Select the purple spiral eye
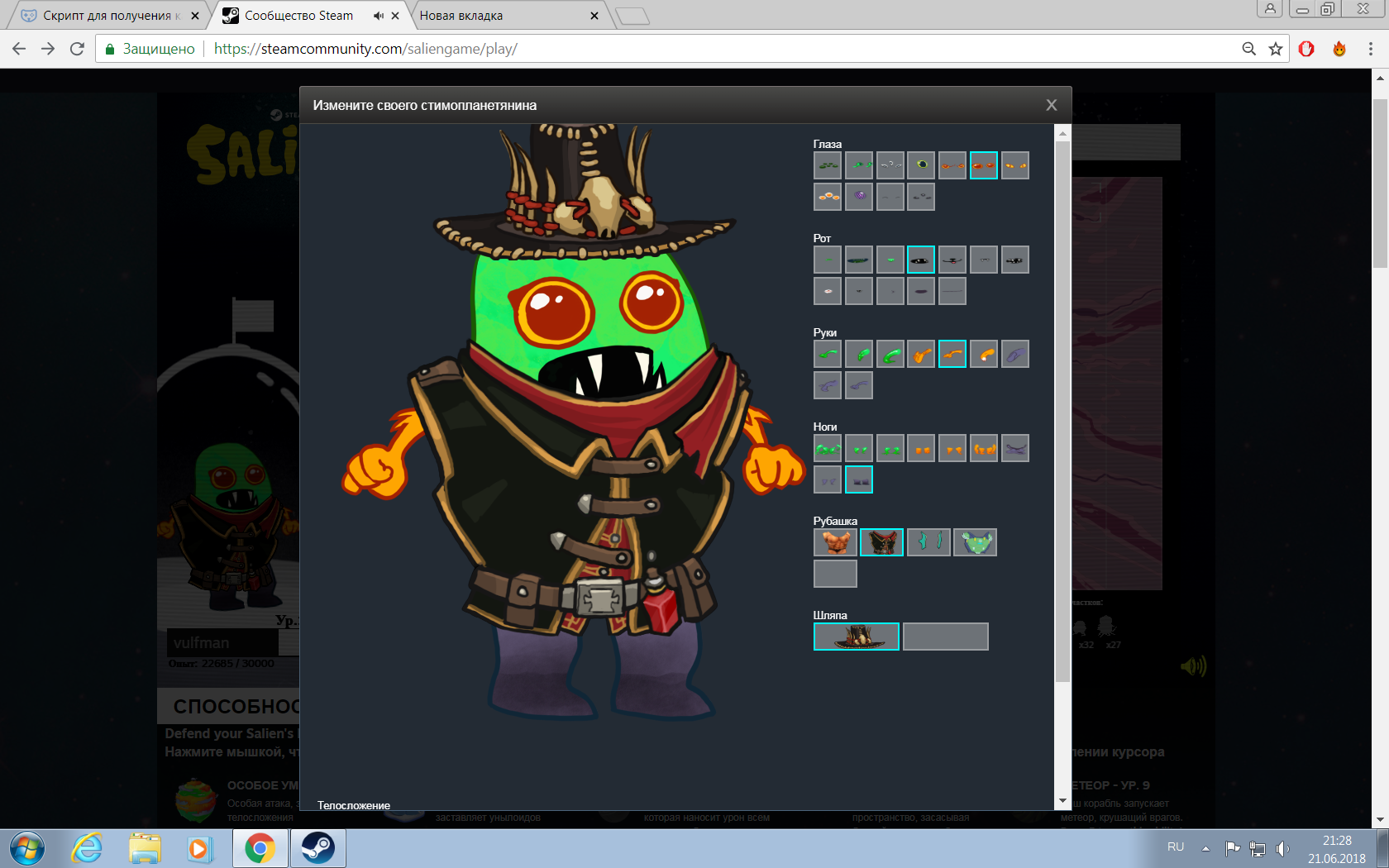The width and height of the screenshot is (1389, 868). [859, 197]
